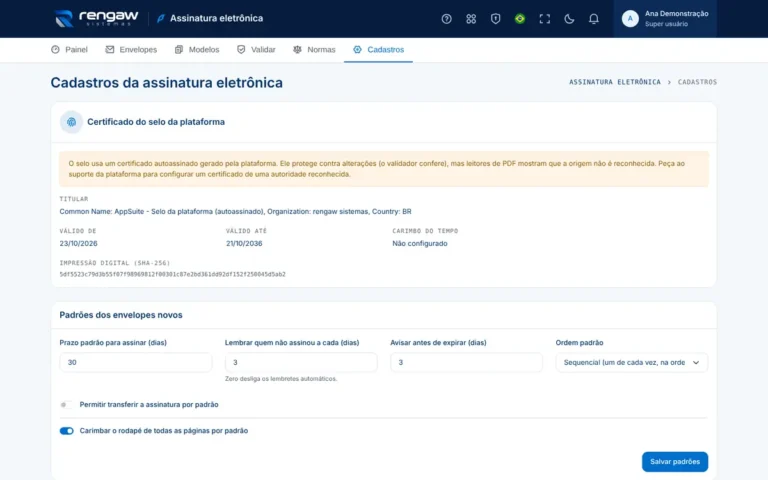Screen dimensions: 768x480
Task: Click Certificado do selo da plataforma heading
Action: point(156,122)
